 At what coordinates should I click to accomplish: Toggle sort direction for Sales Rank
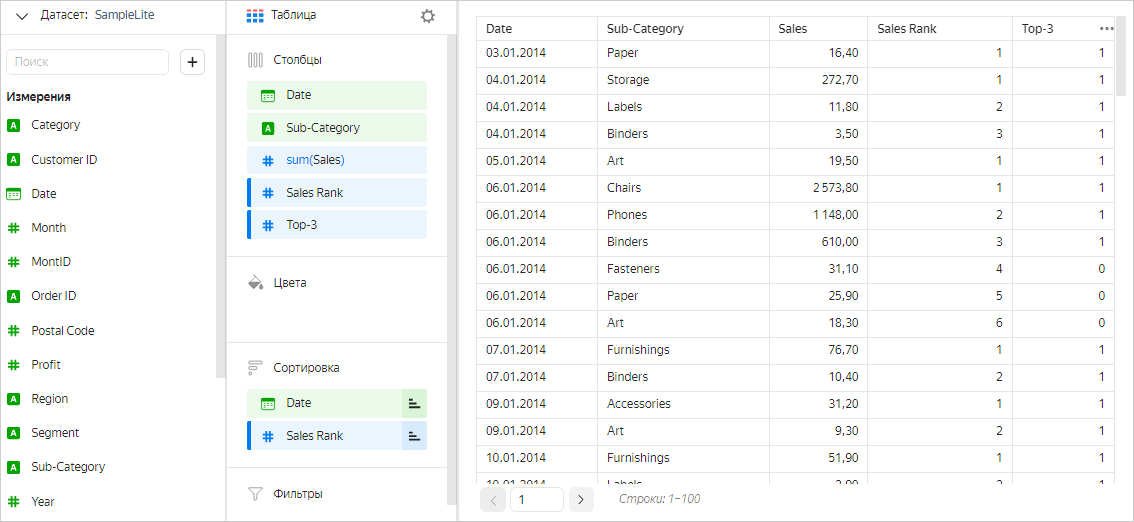point(414,436)
